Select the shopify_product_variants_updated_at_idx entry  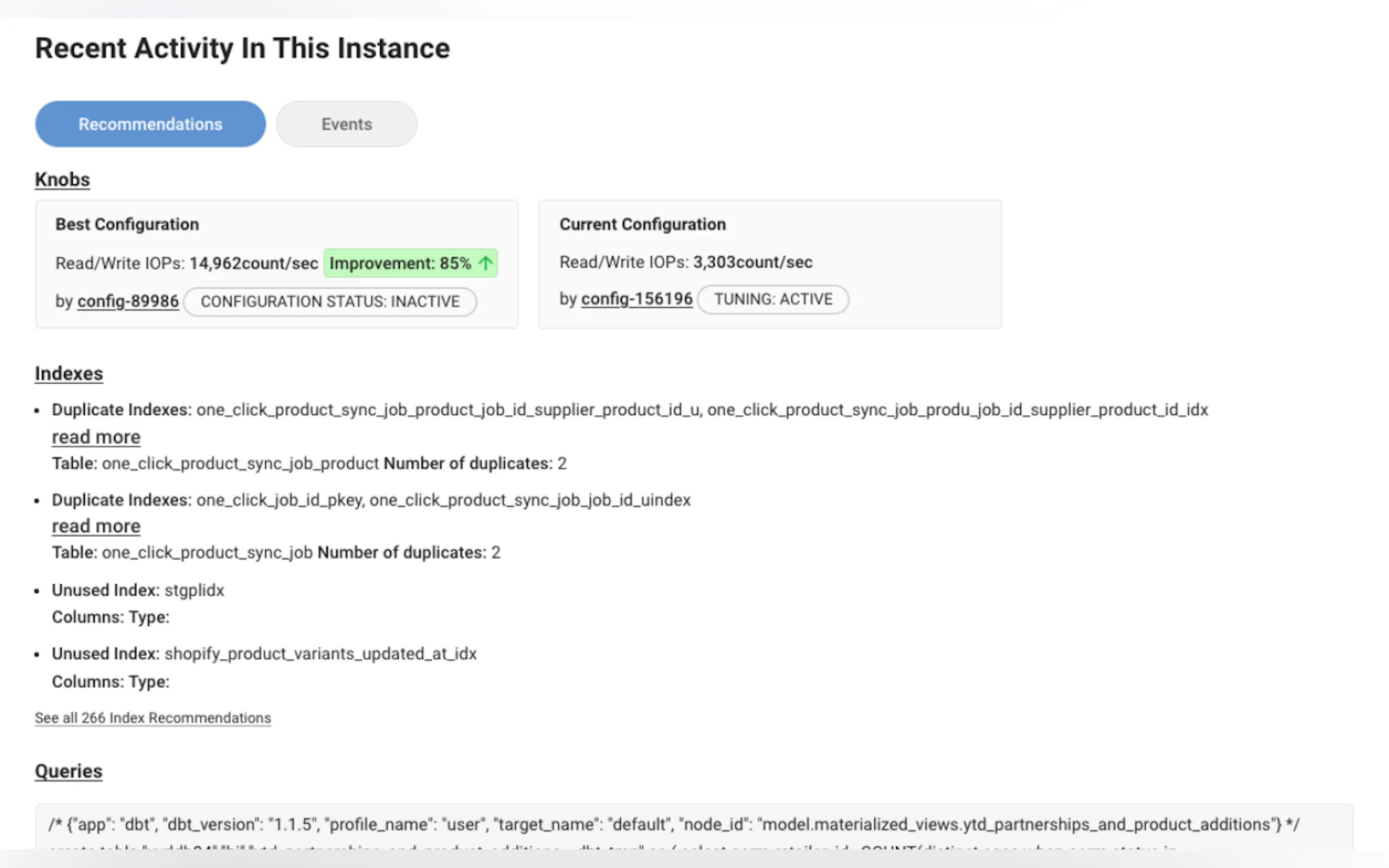coord(320,654)
